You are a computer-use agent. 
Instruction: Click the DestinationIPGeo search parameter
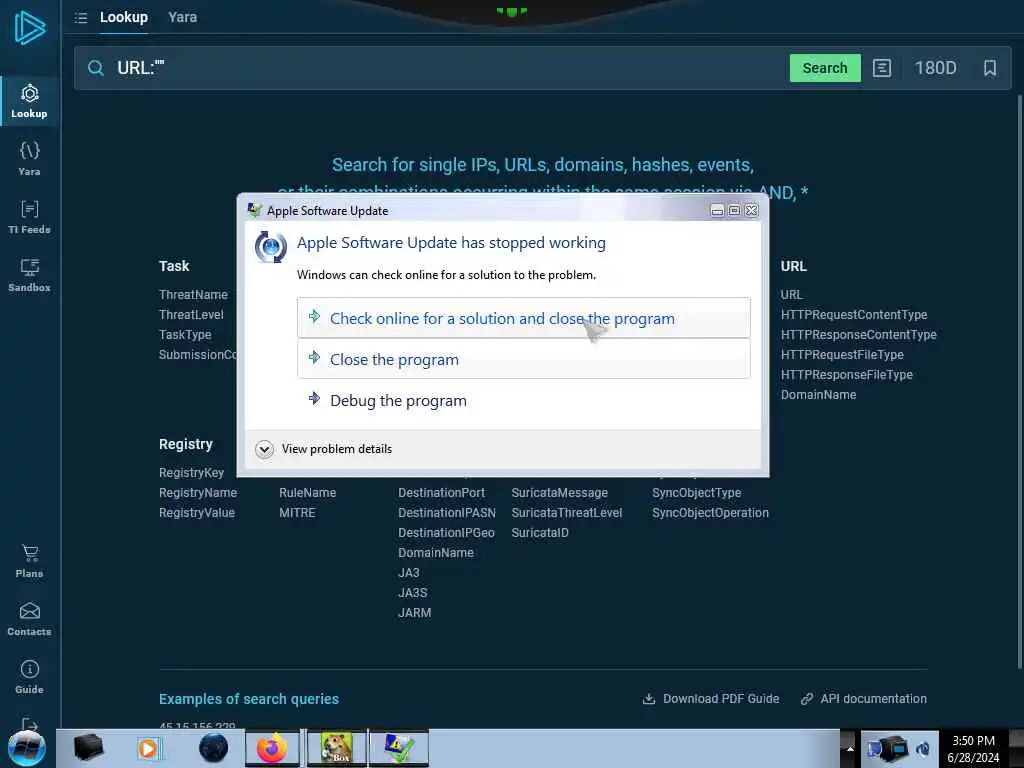[x=446, y=533]
